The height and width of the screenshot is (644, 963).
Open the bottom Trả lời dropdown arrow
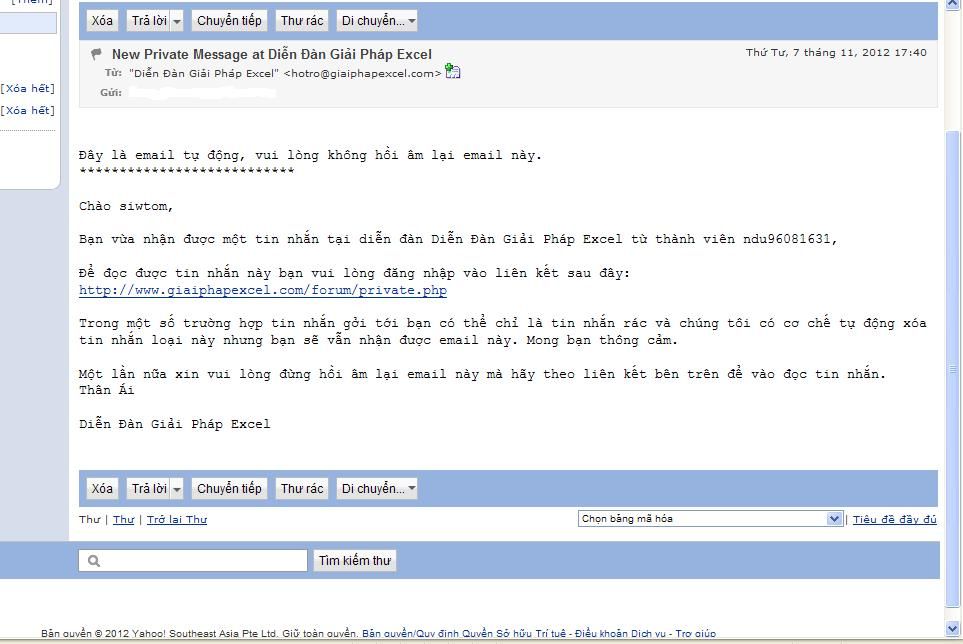(177, 489)
